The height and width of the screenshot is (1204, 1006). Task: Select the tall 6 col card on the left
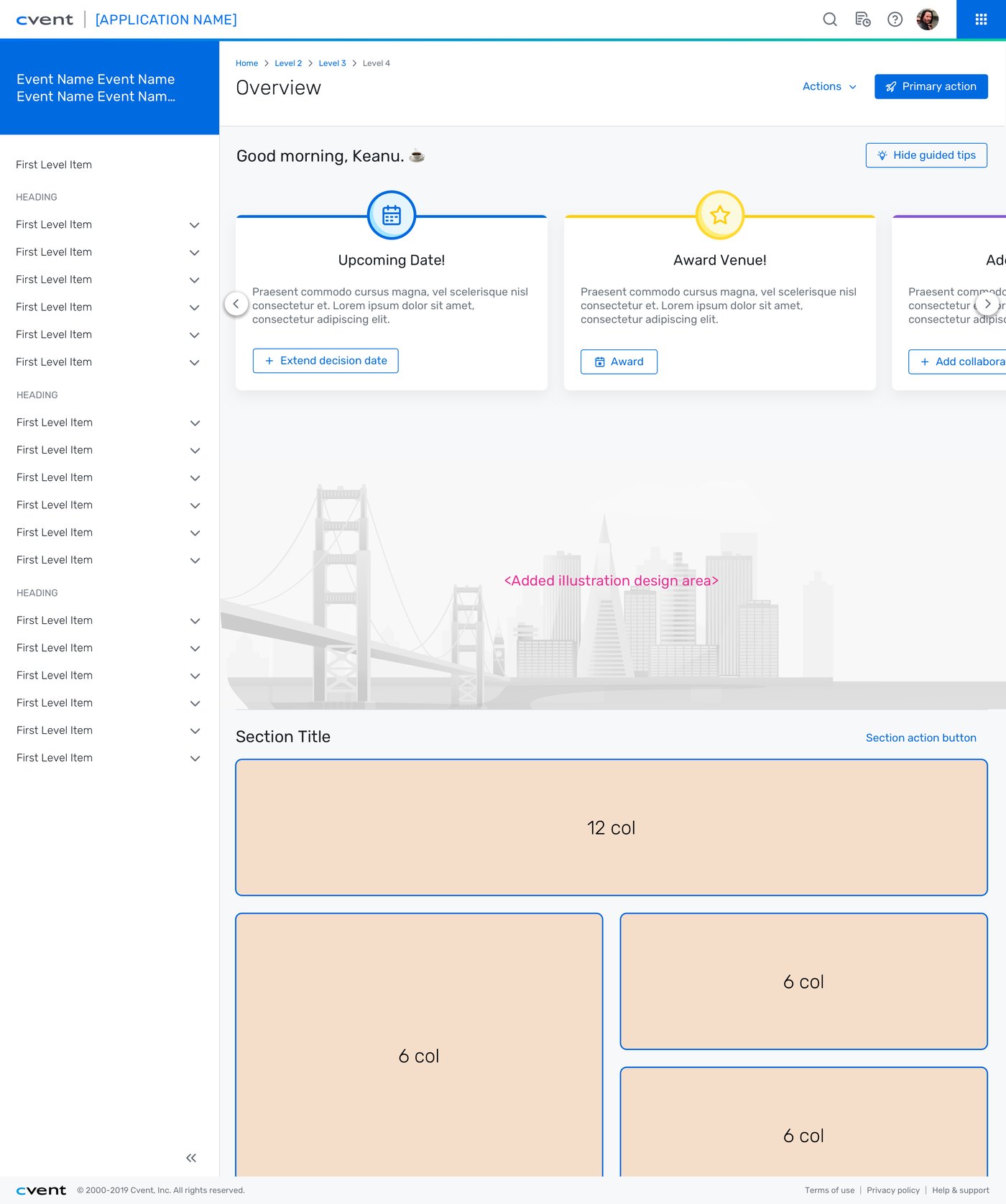pyautogui.click(x=419, y=1046)
